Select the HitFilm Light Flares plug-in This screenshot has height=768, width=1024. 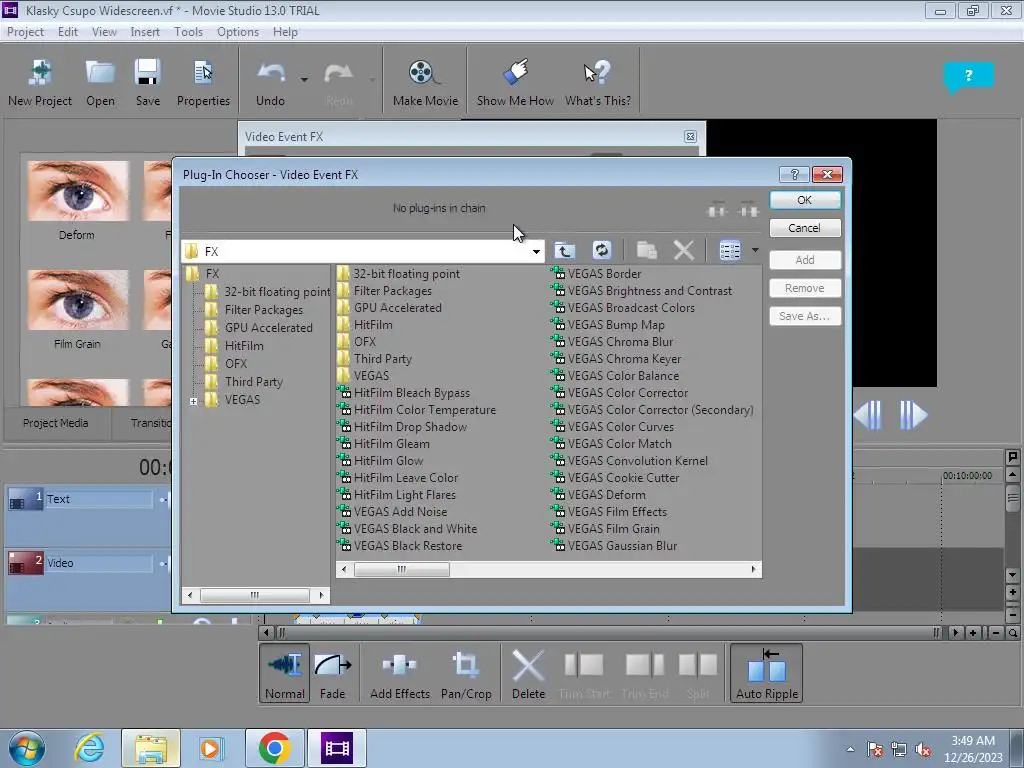[x=397, y=495]
